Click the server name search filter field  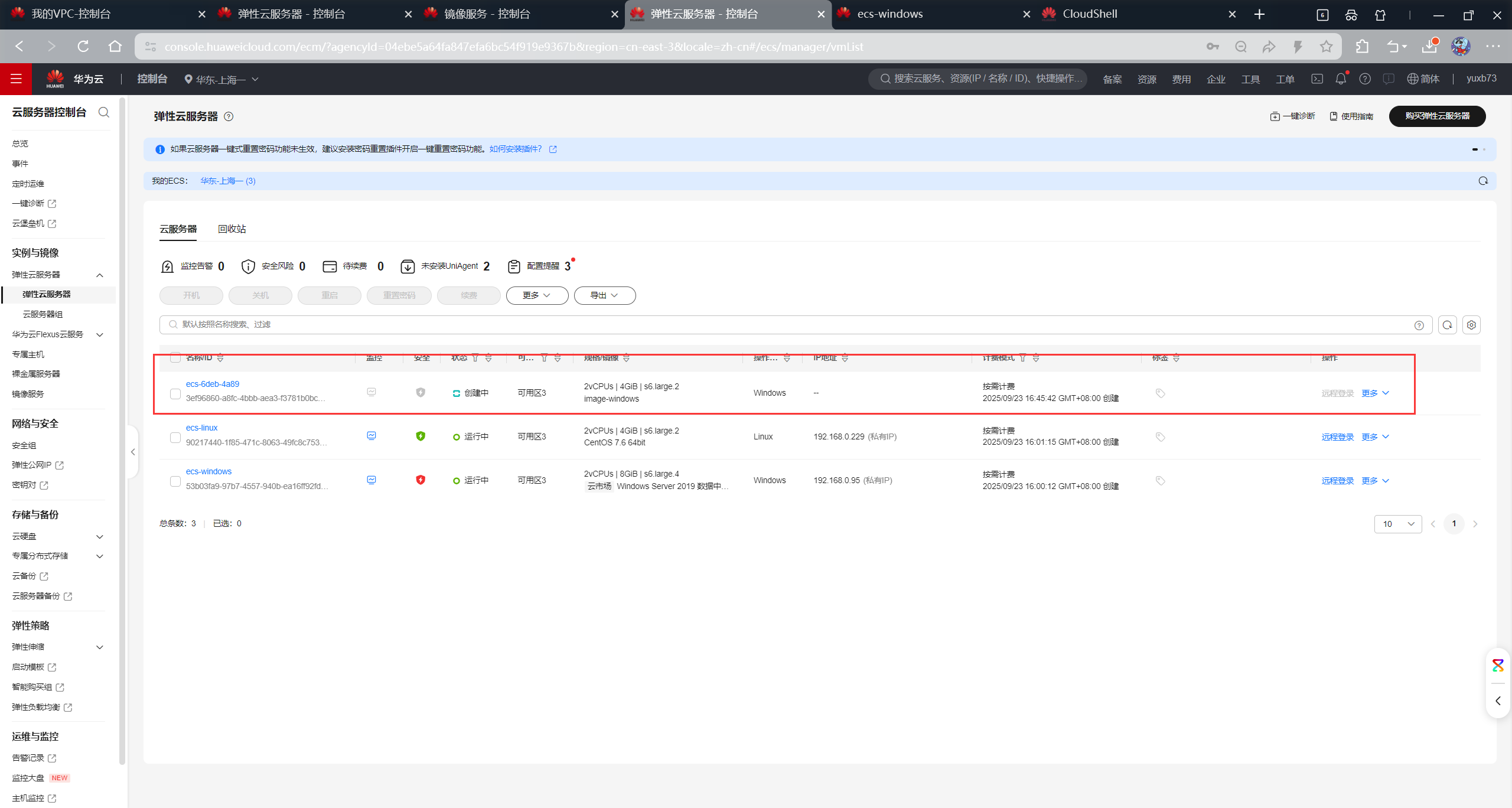pos(768,325)
